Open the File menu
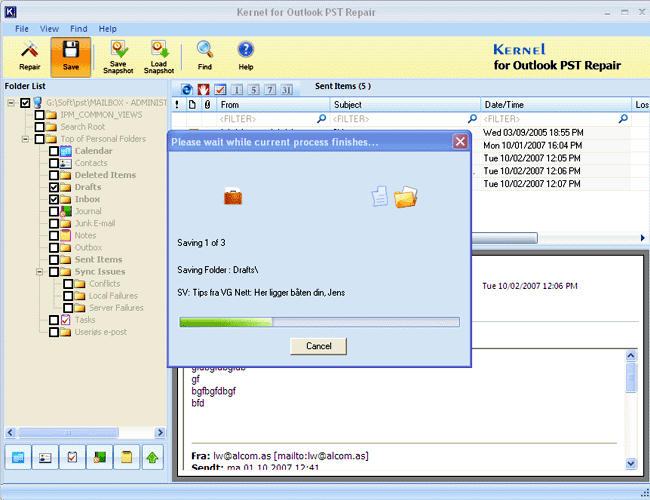The width and height of the screenshot is (650, 500). pyautogui.click(x=22, y=29)
